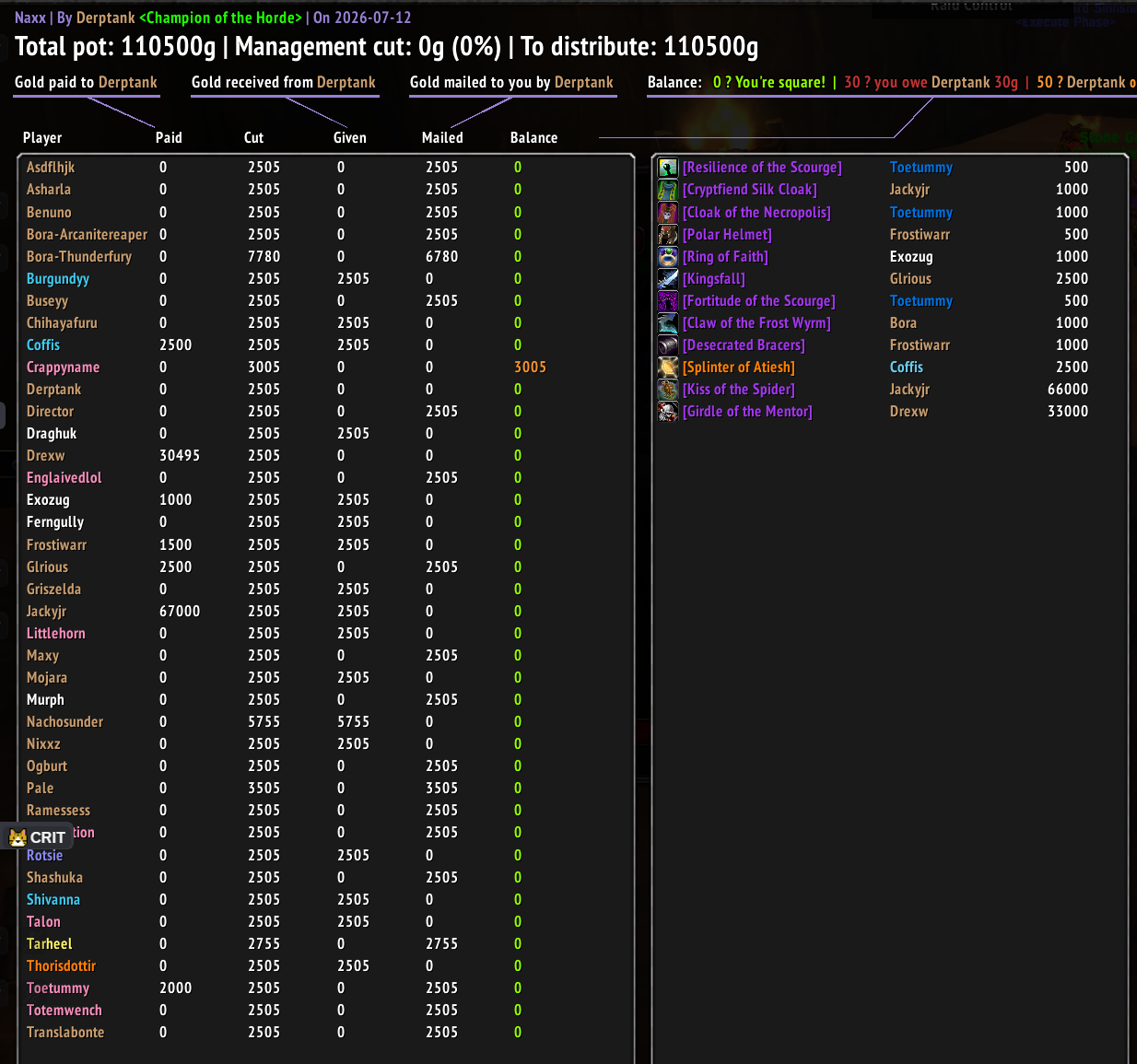
Task: Click buyer Exozug next to Ring of Faith
Action: (911, 256)
